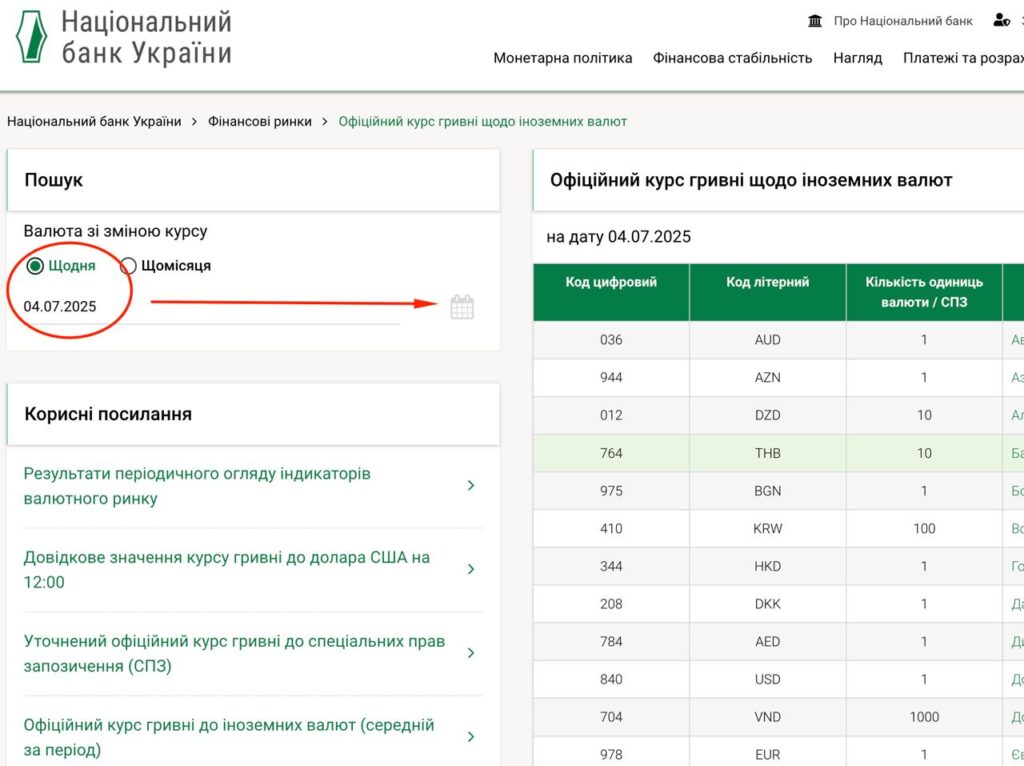Select the USD row in the table
Screen dimensions: 1024x766
pyautogui.click(x=767, y=679)
